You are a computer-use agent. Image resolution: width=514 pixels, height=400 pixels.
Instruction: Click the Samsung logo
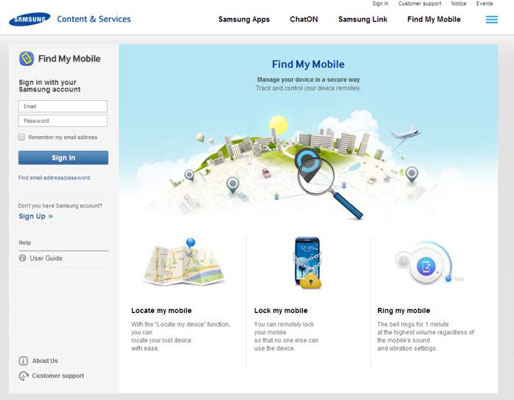30,19
